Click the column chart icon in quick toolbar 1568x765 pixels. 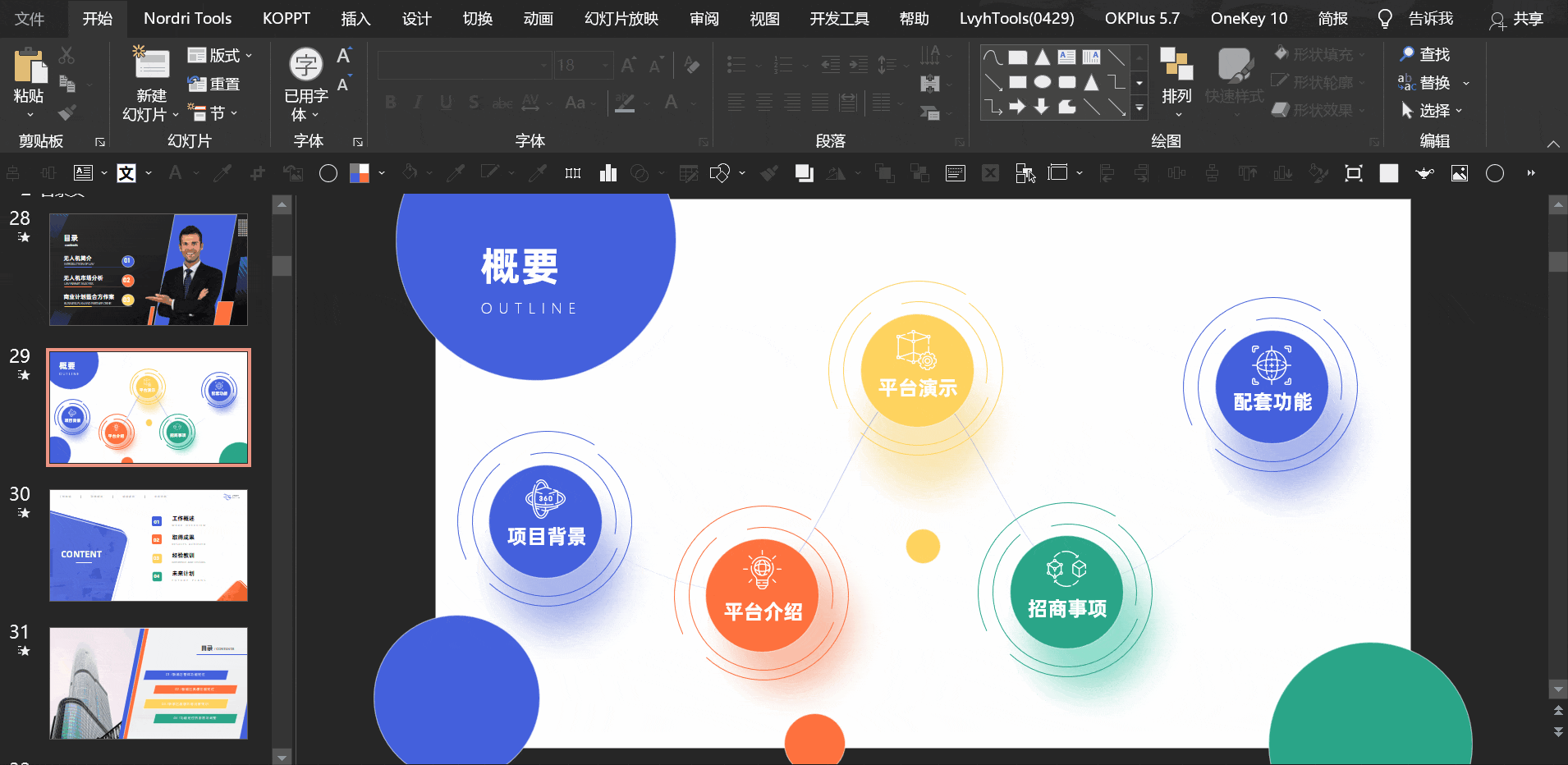pos(608,172)
